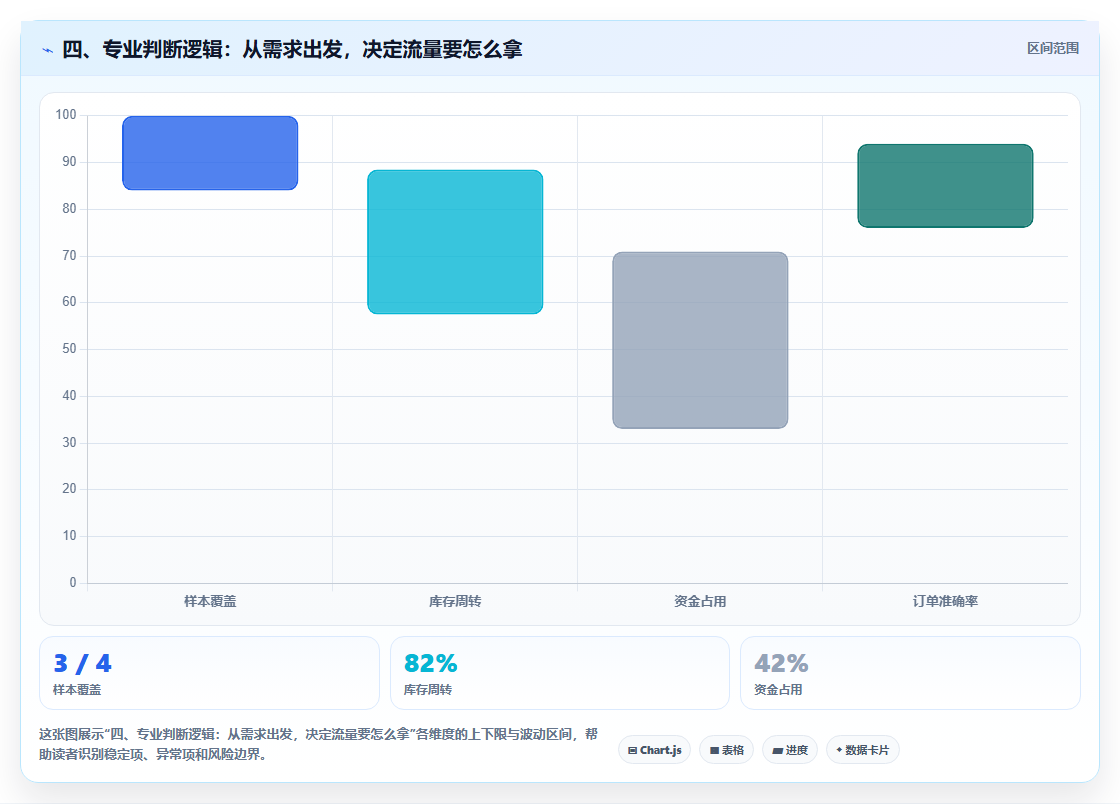Open the 82% 库存周转 card

coord(560,673)
